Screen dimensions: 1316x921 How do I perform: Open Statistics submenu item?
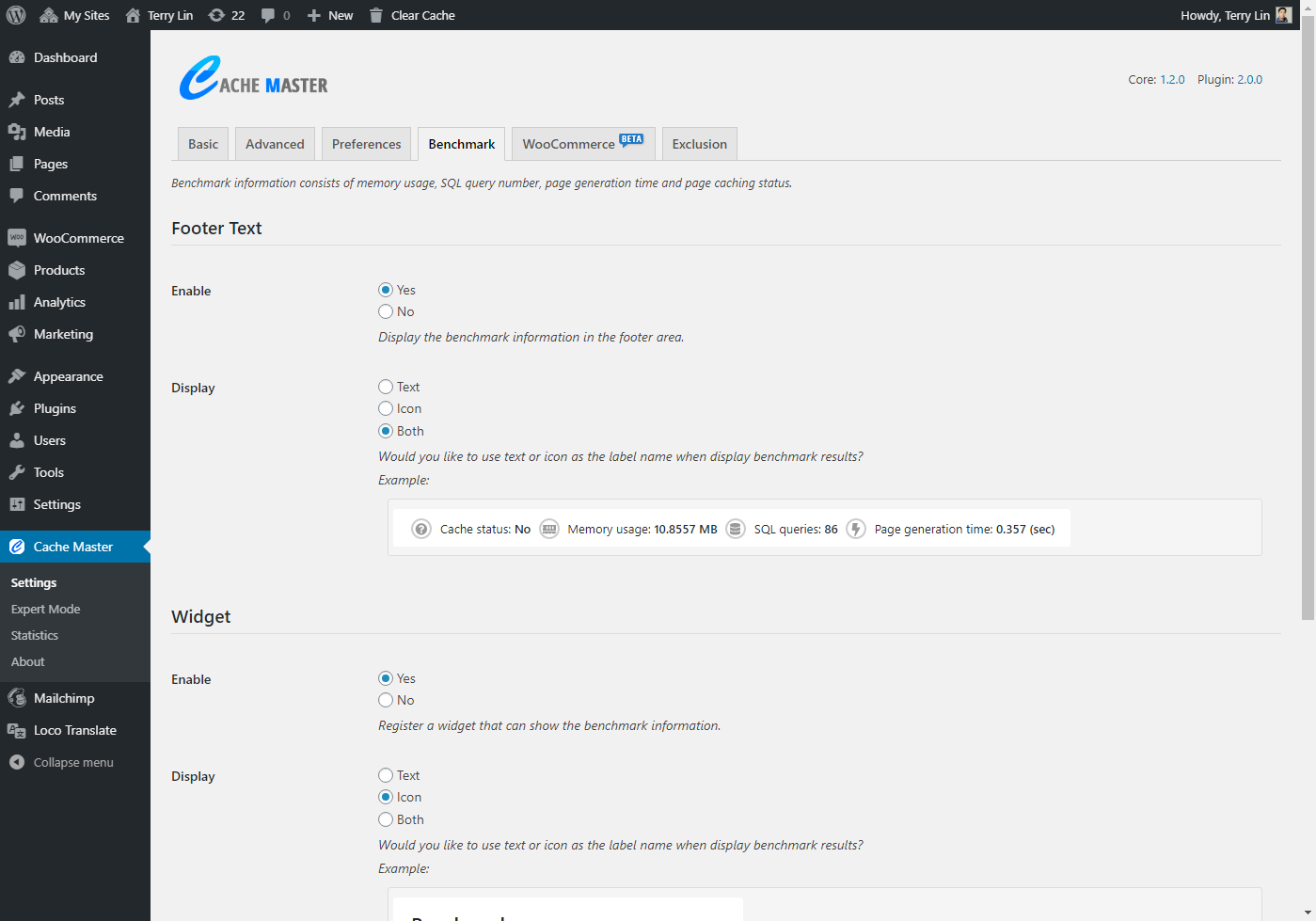click(35, 636)
